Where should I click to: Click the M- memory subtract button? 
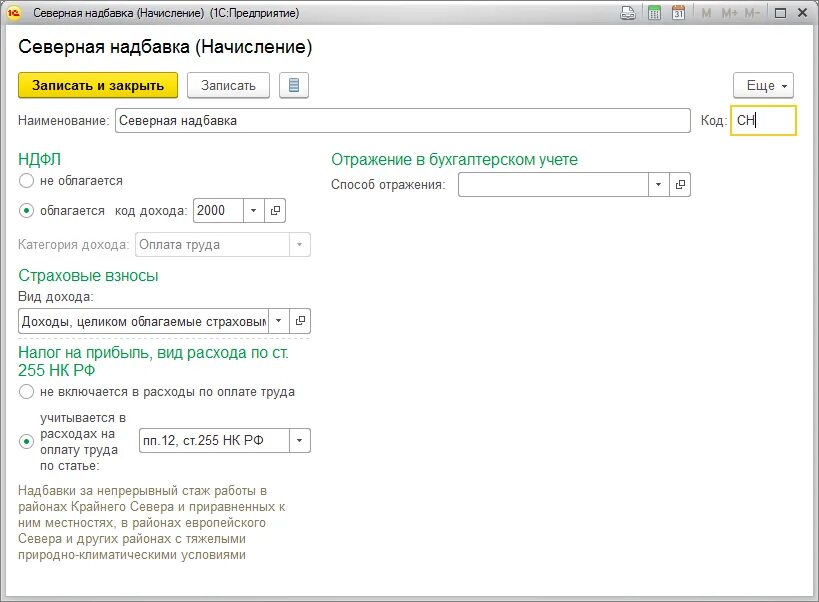[752, 13]
